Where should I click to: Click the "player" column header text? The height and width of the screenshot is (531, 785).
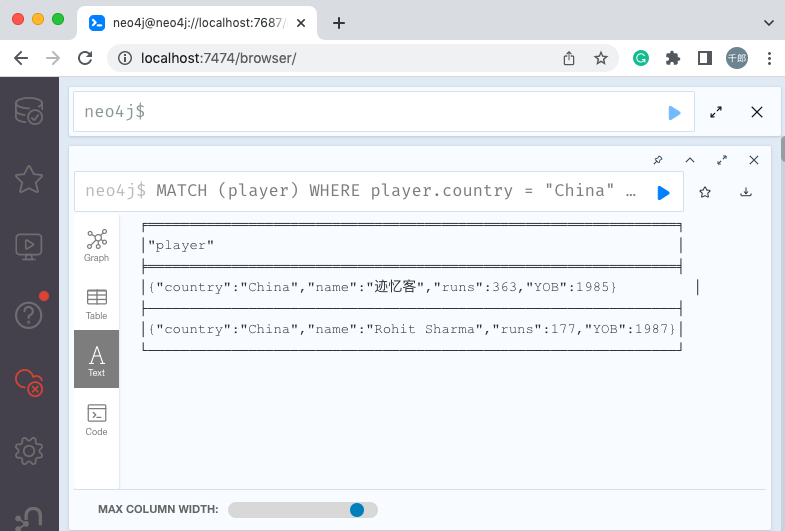pos(181,245)
